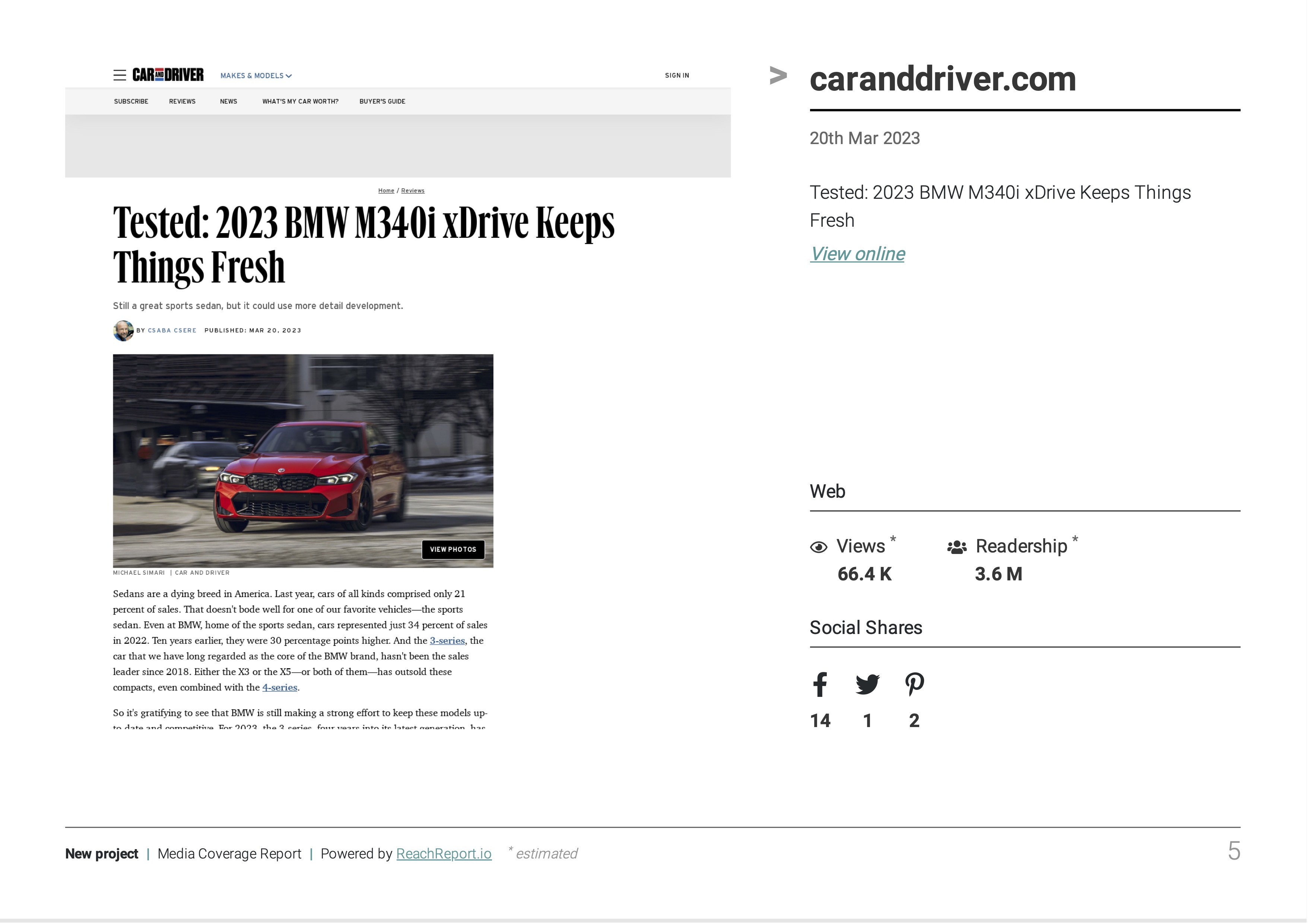Open author Csaba Csere's profile link
This screenshot has width=1308, height=924.
pyautogui.click(x=172, y=330)
